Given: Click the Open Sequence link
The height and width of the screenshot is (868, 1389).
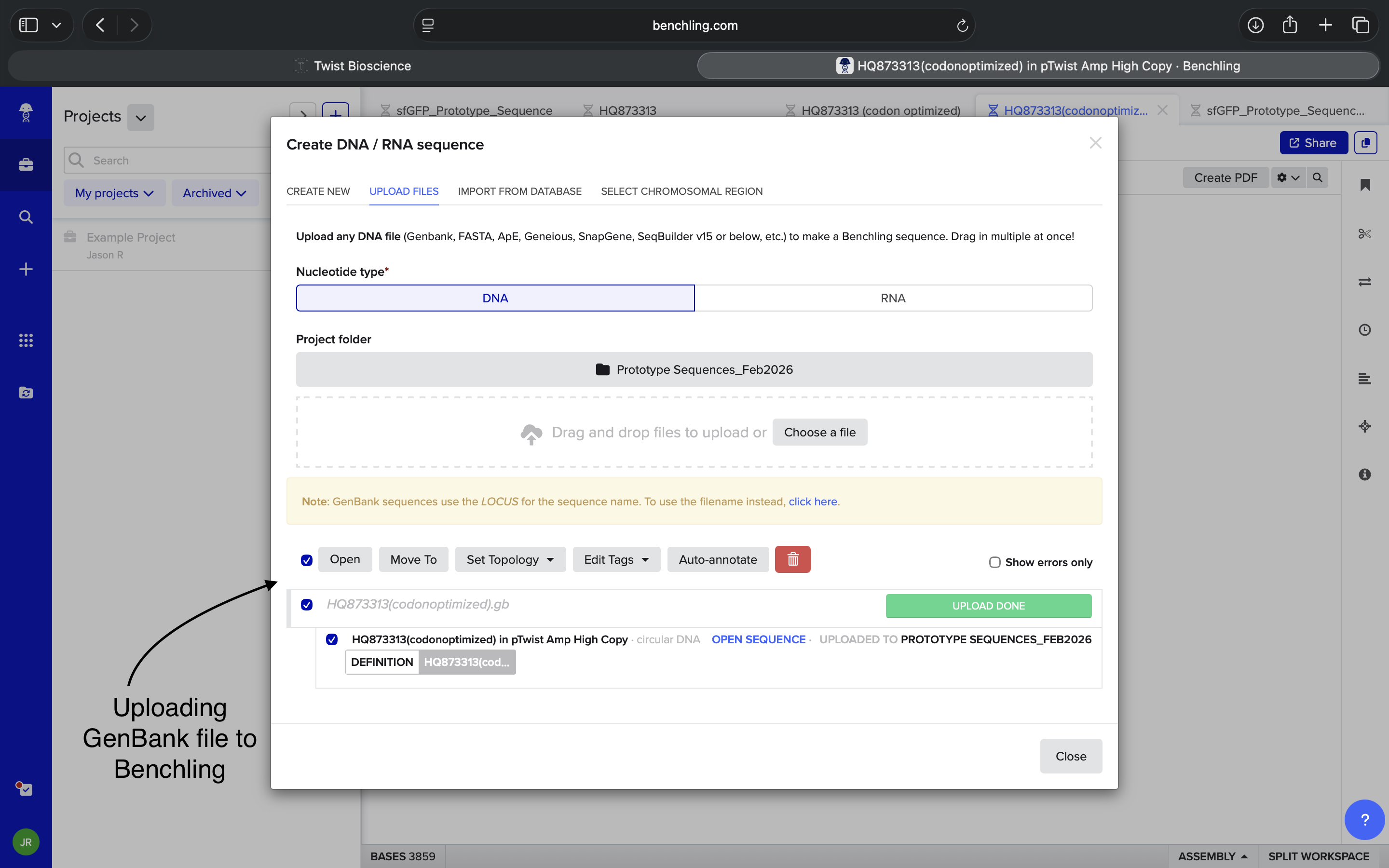Looking at the screenshot, I should [758, 639].
